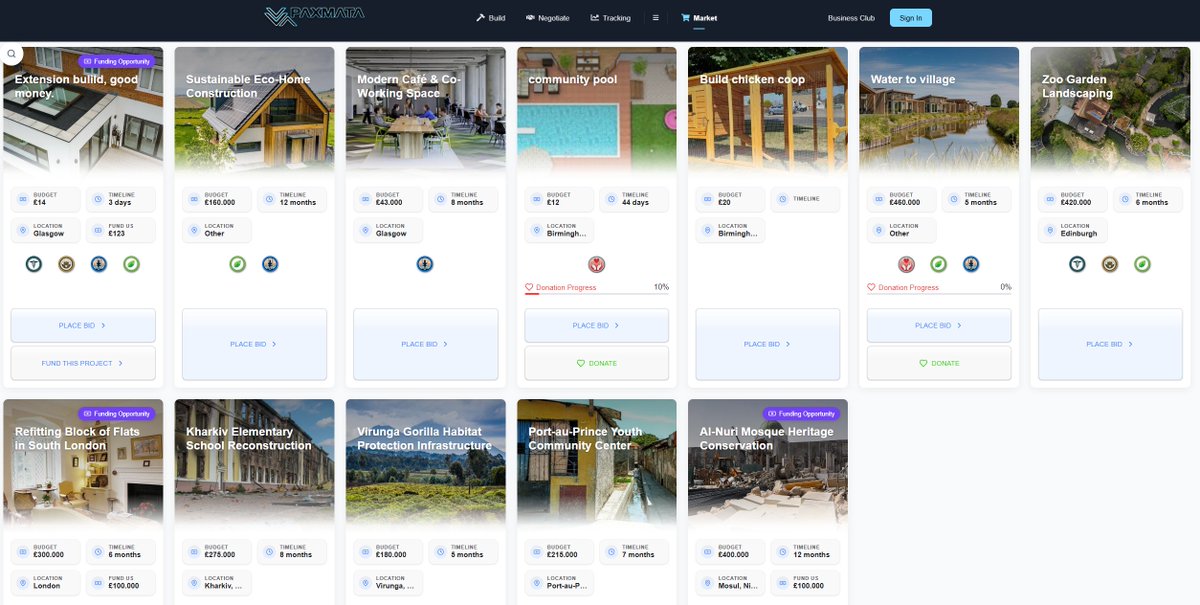The height and width of the screenshot is (605, 1200).
Task: Click the timeline clock icon on Water to village card
Action: [x=956, y=199]
